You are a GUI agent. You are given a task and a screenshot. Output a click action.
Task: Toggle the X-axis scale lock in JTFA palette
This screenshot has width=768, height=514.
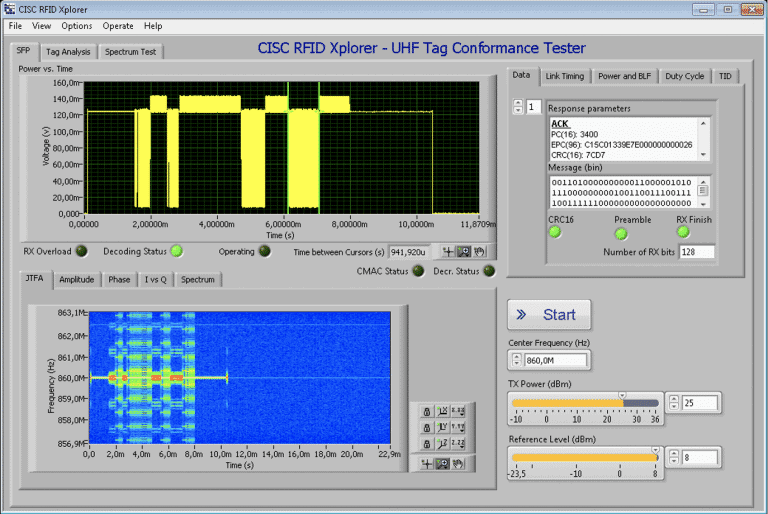[x=427, y=412]
